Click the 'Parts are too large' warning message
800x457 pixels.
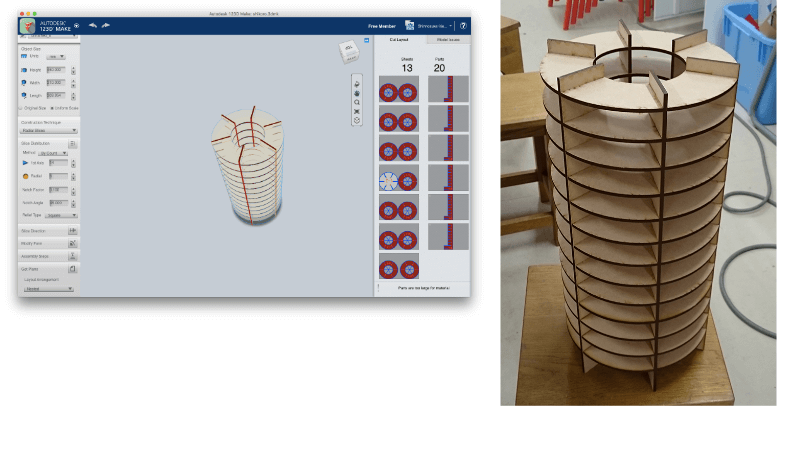(423, 288)
